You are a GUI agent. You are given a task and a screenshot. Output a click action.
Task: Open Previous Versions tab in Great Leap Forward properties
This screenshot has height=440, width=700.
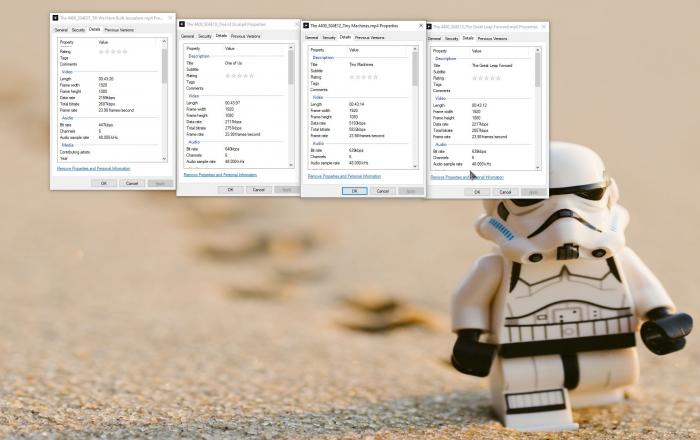pos(494,38)
